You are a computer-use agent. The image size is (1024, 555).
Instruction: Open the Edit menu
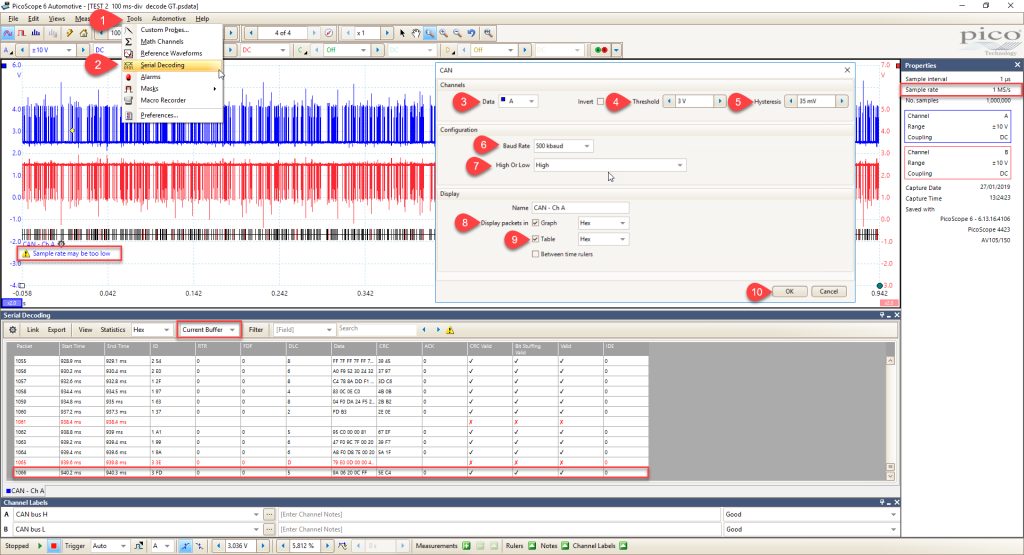coord(33,18)
